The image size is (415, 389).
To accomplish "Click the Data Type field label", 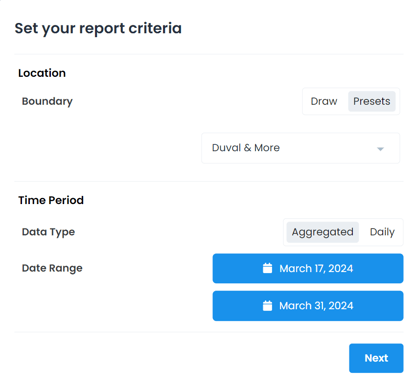I will tap(48, 232).
